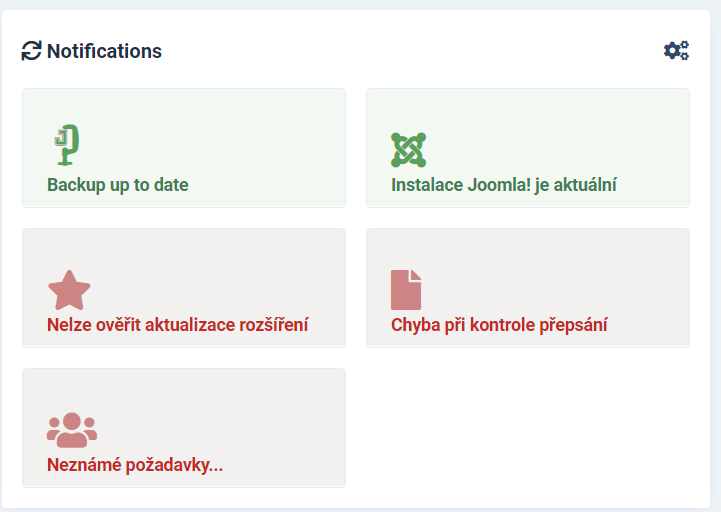Viewport: 721px width, 512px height.
Task: Click the red file document icon
Action: coord(406,290)
